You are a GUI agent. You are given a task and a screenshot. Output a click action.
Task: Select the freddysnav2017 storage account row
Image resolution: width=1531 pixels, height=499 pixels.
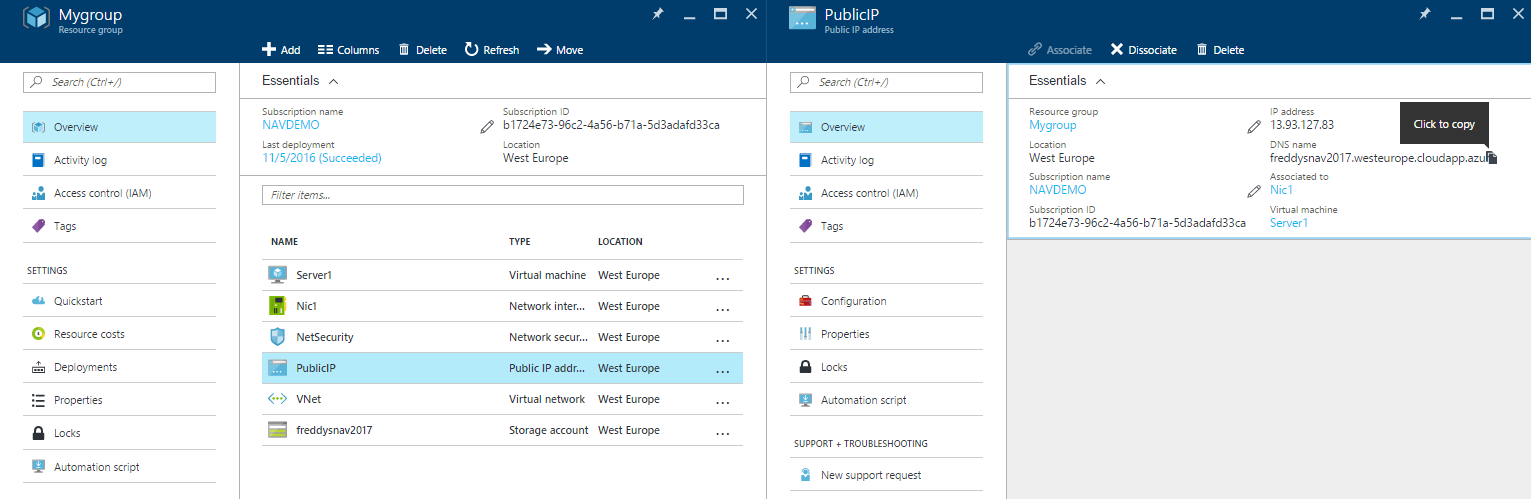tap(334, 430)
